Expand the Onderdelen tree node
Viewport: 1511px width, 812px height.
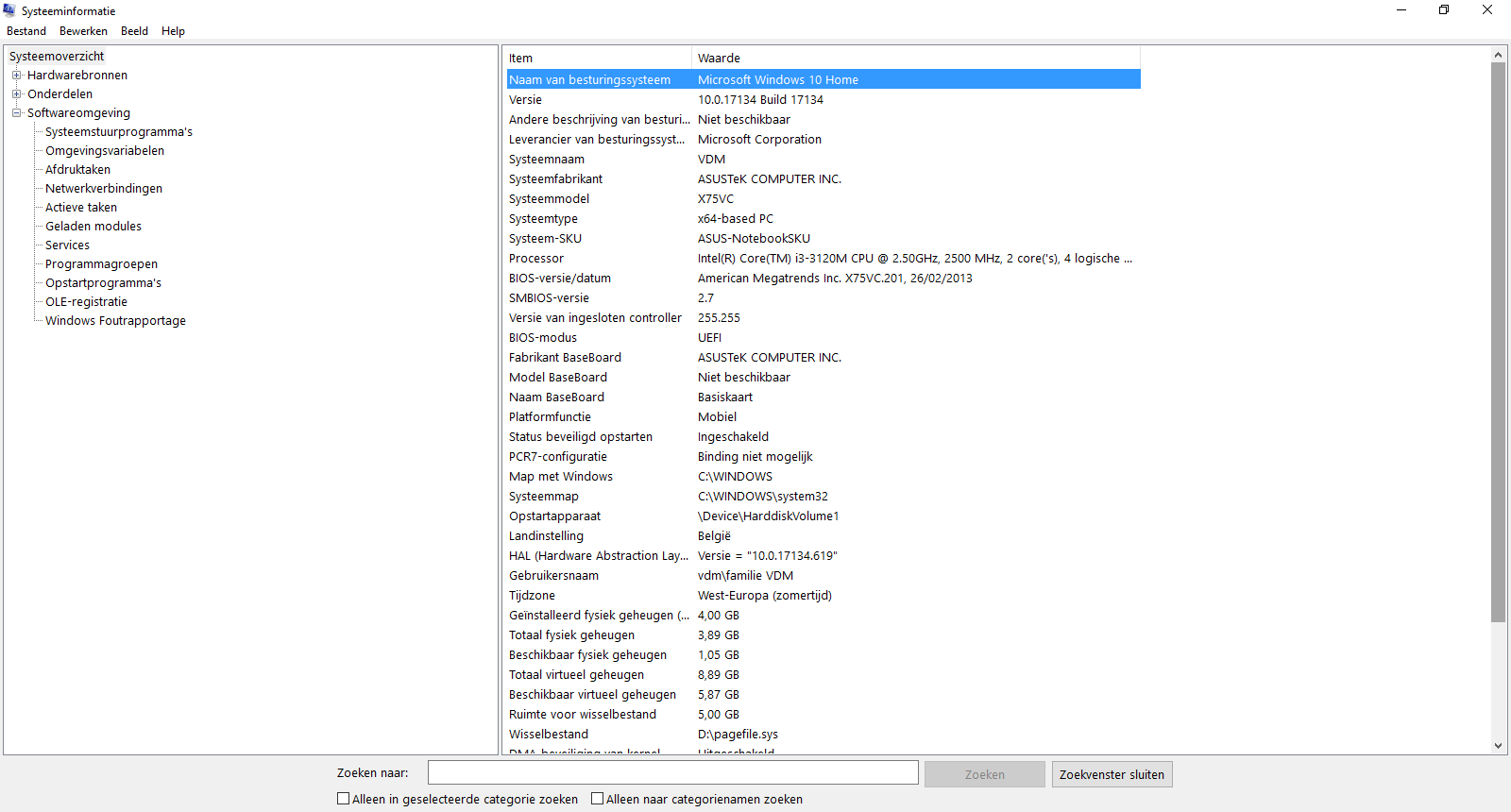pyautogui.click(x=16, y=94)
